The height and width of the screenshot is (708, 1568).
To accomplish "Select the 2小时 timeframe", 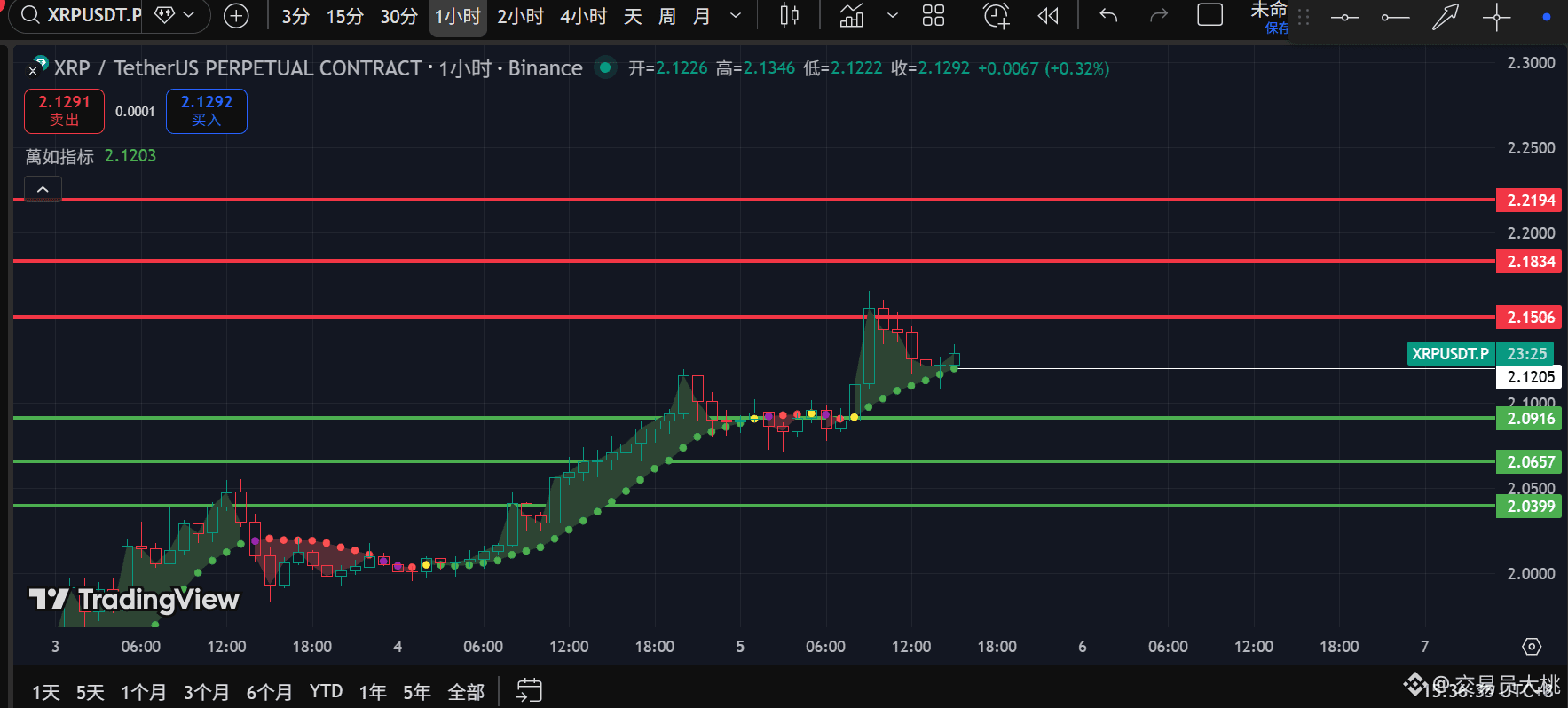I will click(520, 16).
